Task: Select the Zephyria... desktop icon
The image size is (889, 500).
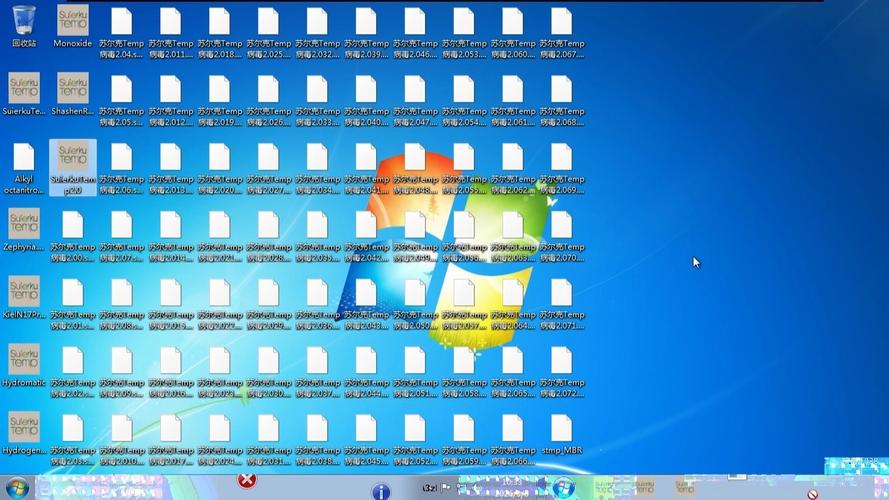Action: click(x=24, y=230)
